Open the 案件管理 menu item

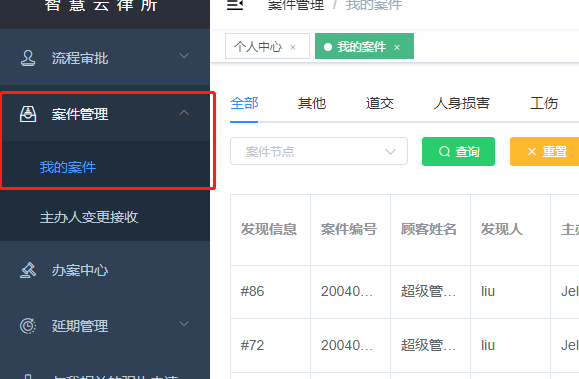coord(105,114)
